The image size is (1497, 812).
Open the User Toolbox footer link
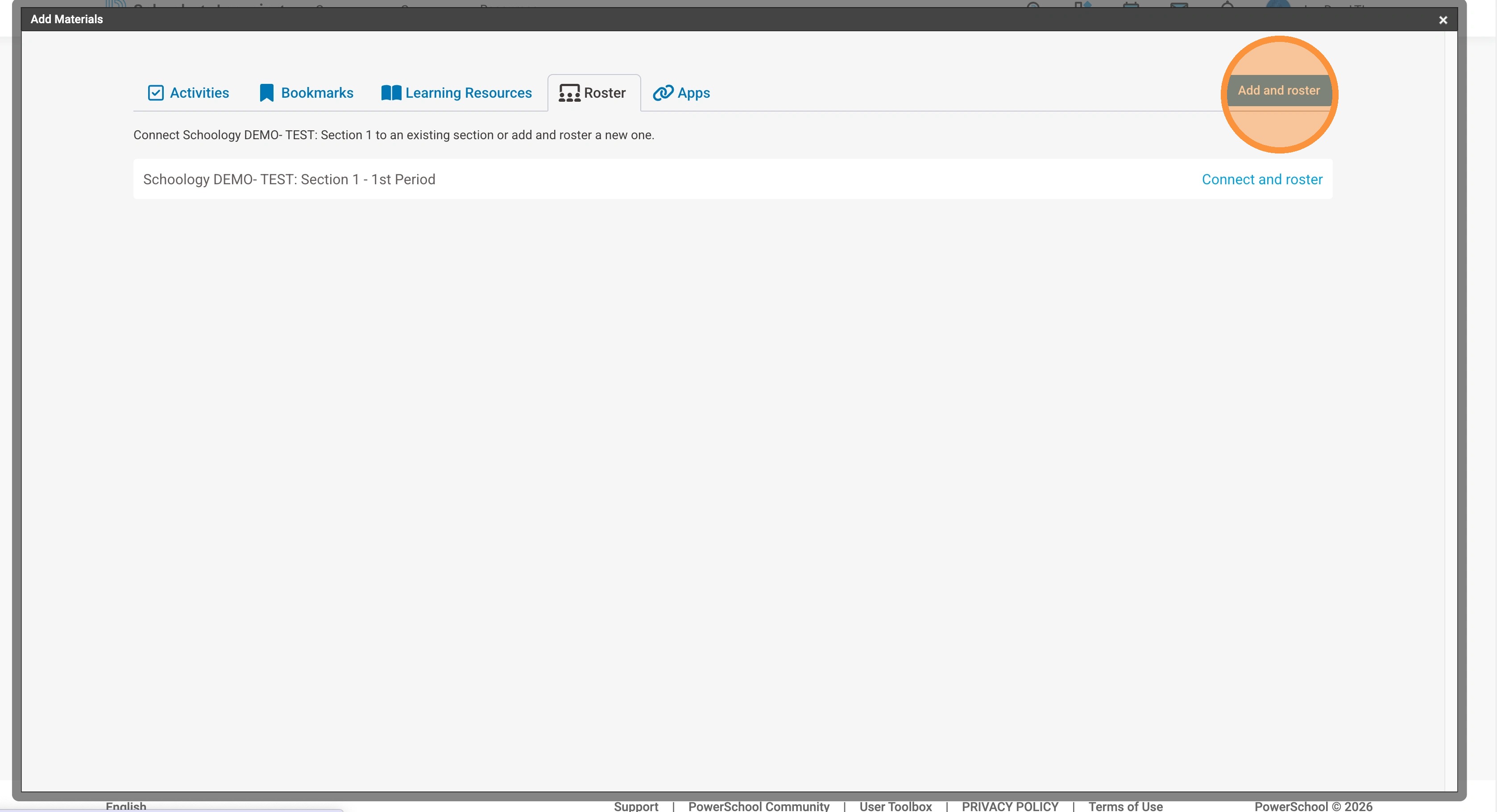pos(895,806)
